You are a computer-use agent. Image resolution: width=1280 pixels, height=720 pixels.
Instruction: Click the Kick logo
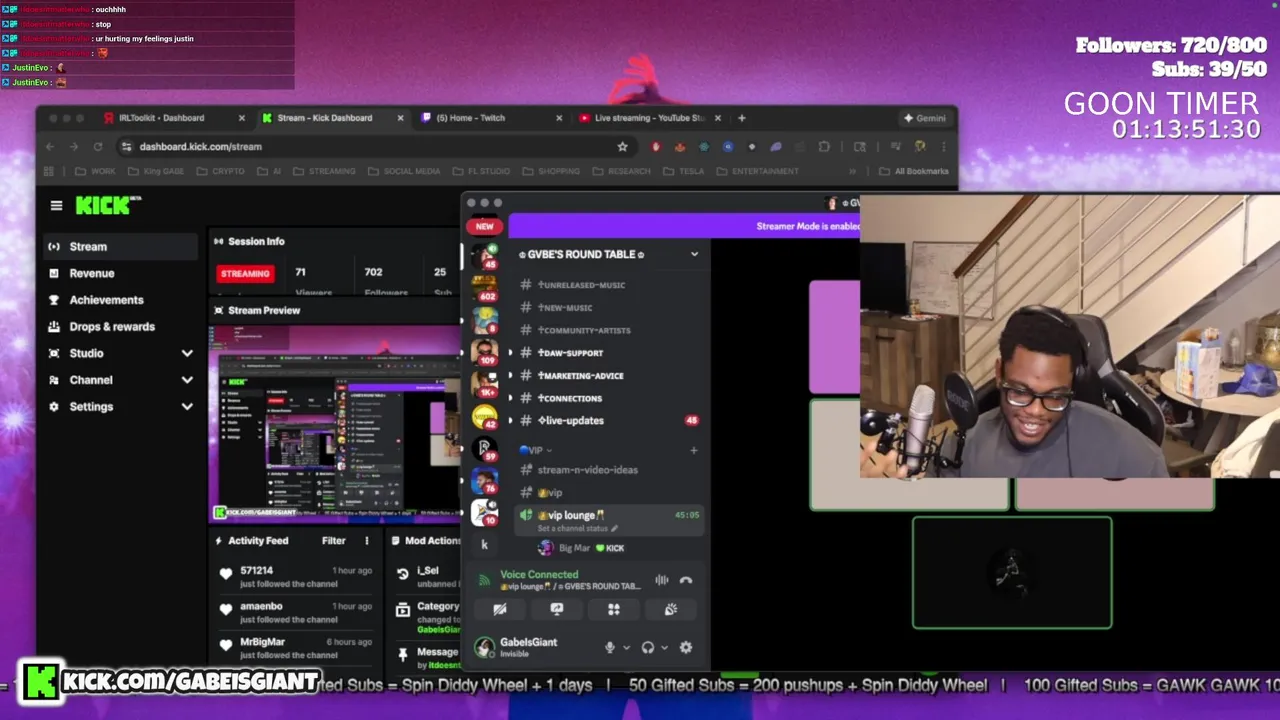108,206
